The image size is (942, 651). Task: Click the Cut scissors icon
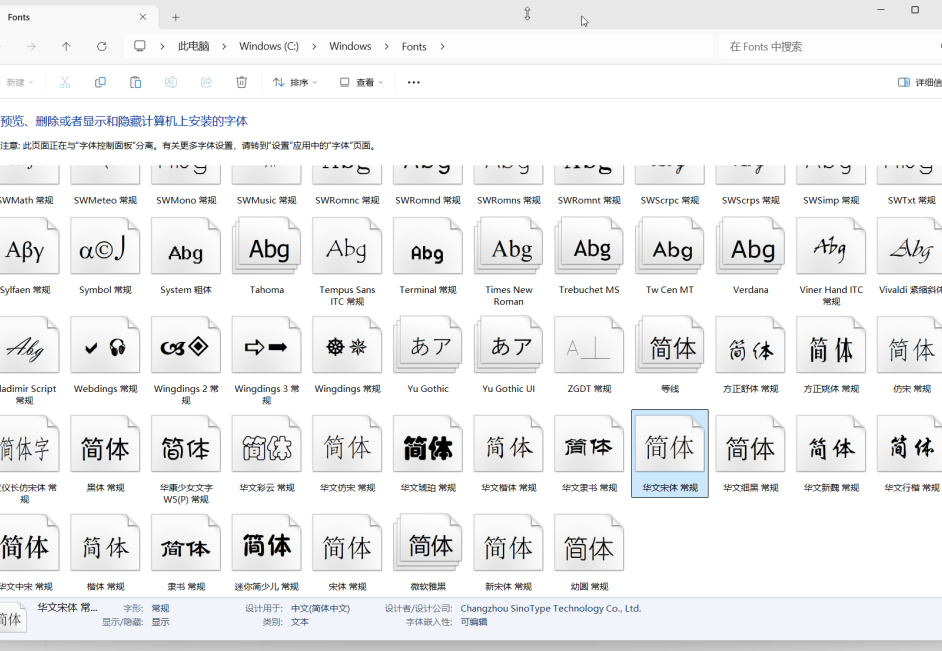(x=65, y=82)
